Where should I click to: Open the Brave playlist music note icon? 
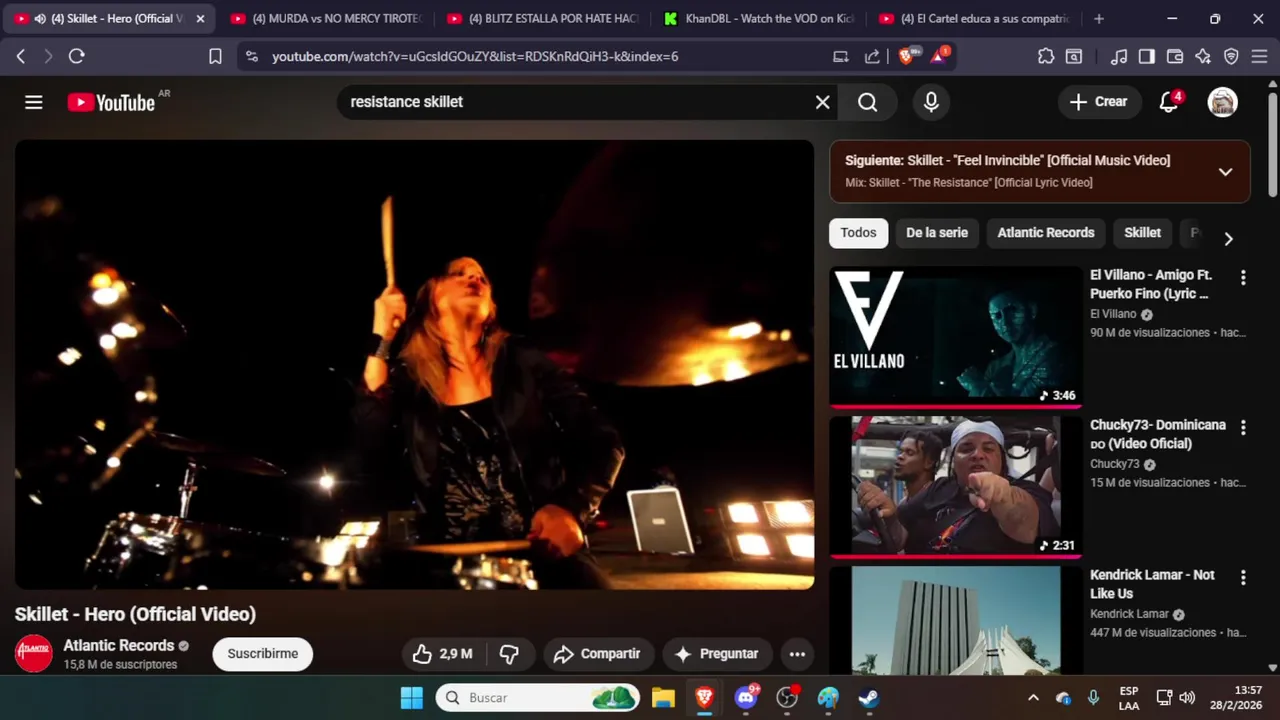tap(1119, 57)
